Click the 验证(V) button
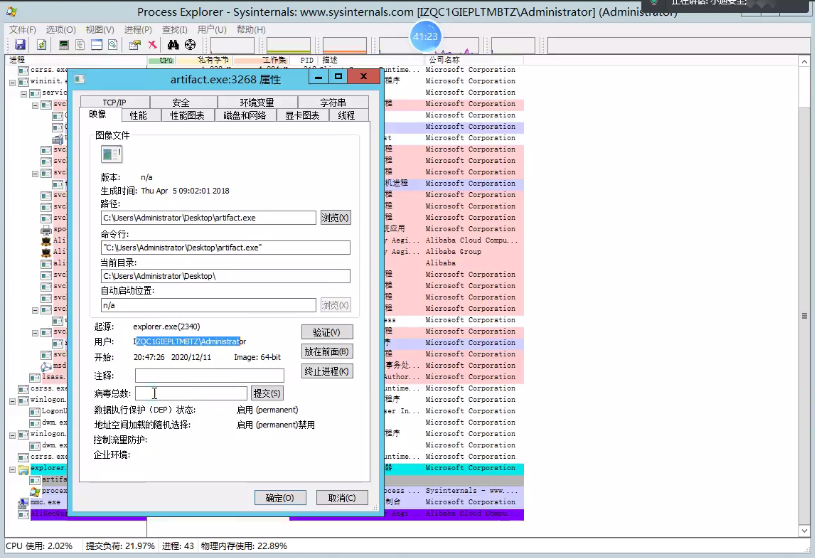The width and height of the screenshot is (815, 558). tap(327, 332)
